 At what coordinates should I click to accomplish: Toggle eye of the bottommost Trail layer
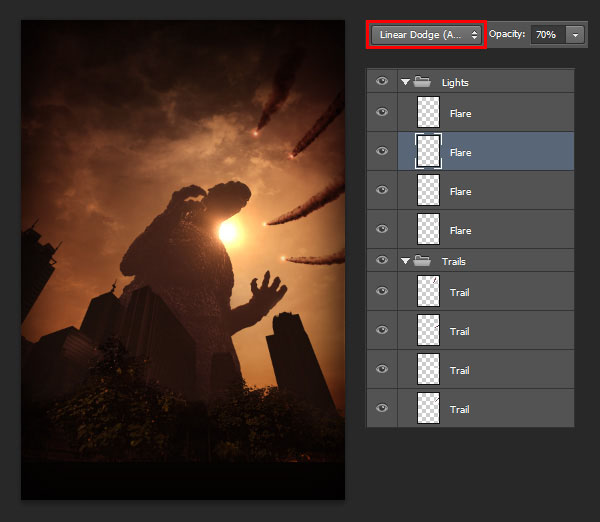point(382,408)
